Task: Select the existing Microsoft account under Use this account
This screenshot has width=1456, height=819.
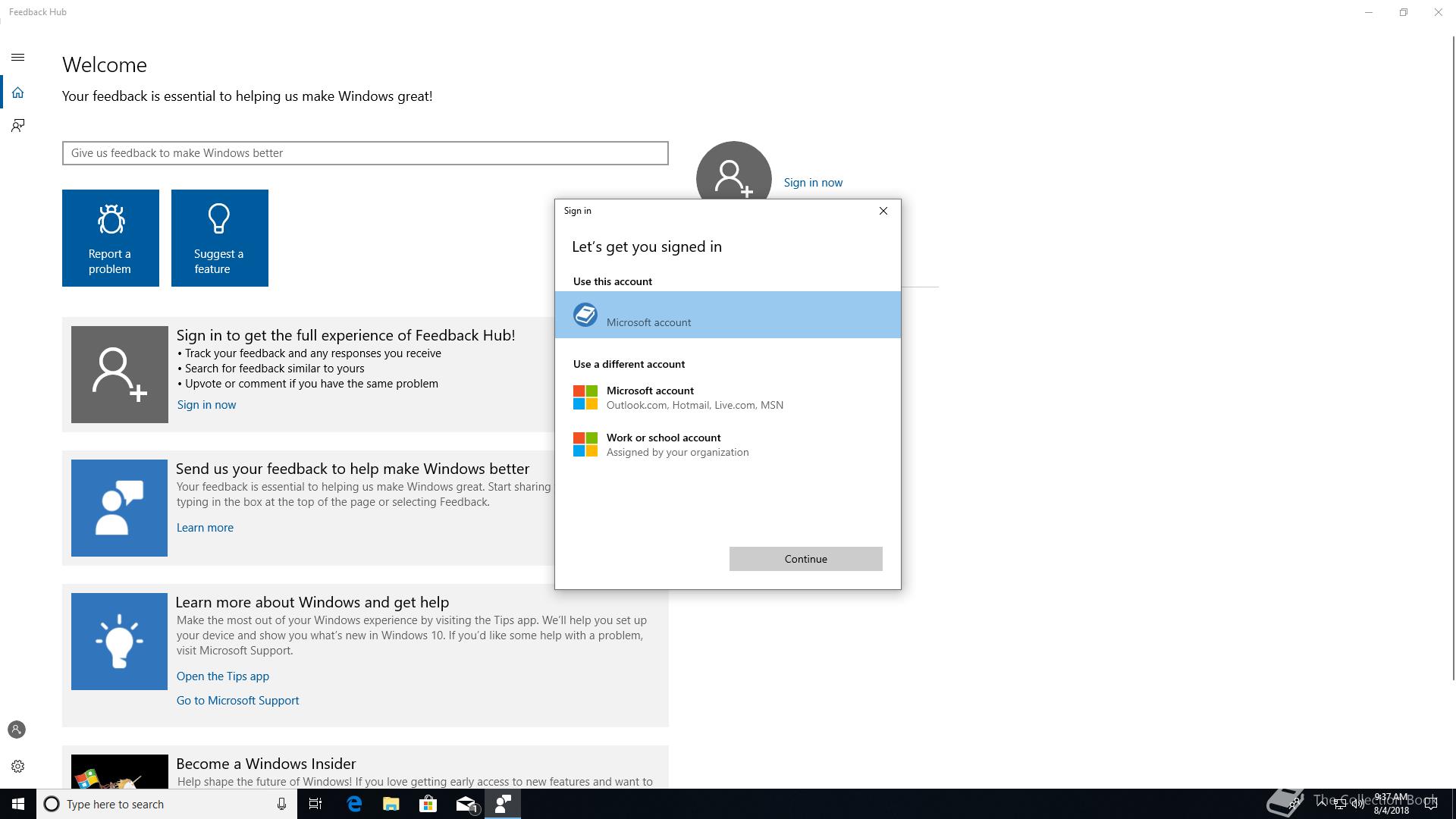Action: [728, 315]
